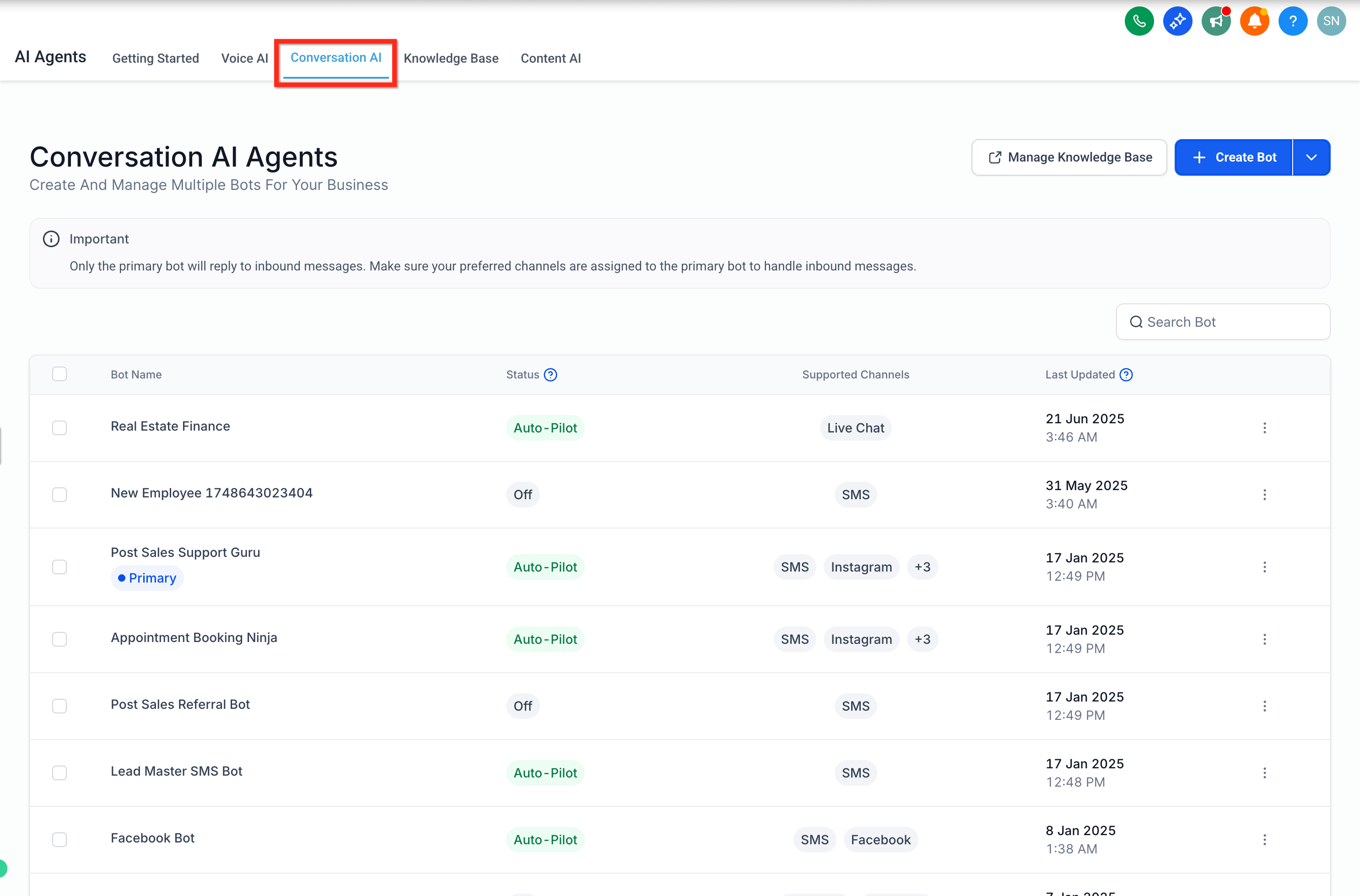Click the Off status of Post Sales Referral Bot
1360x896 pixels.
[x=522, y=706]
